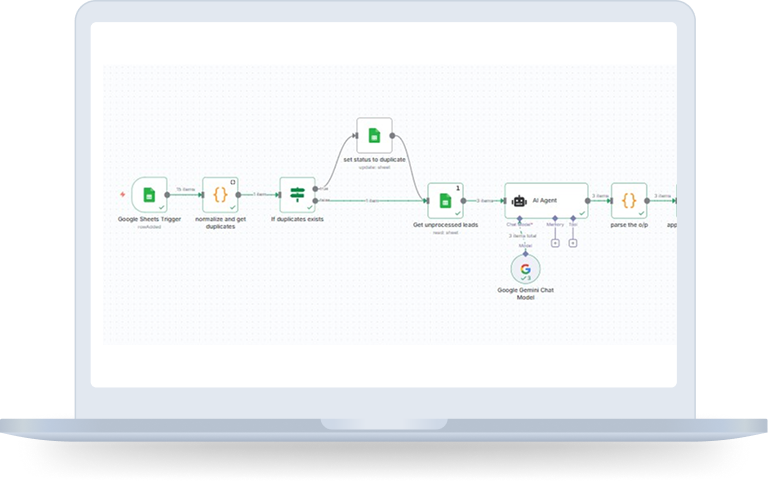Open the Google Gemini Chat Model node
Viewport: 768px width, 484px height.
coord(525,269)
